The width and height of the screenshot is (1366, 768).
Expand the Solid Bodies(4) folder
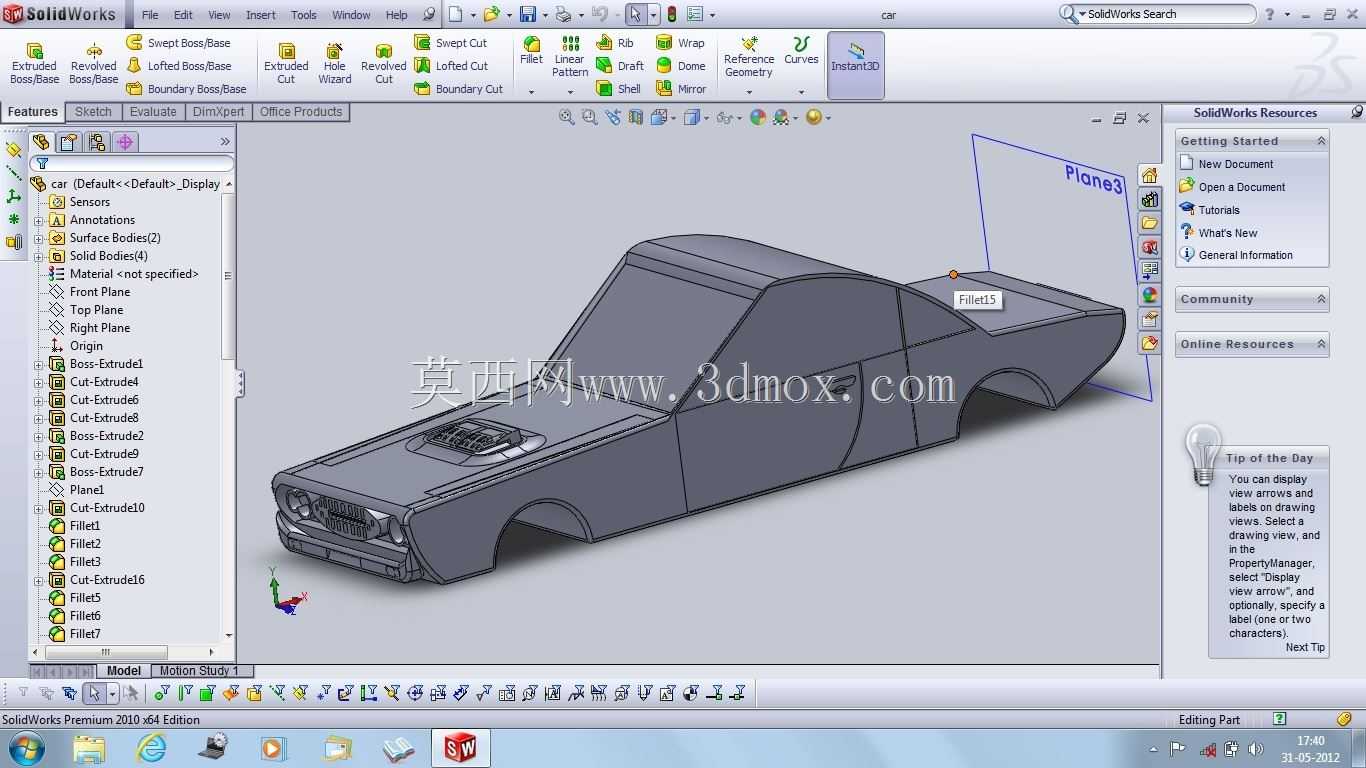pyautogui.click(x=39, y=256)
